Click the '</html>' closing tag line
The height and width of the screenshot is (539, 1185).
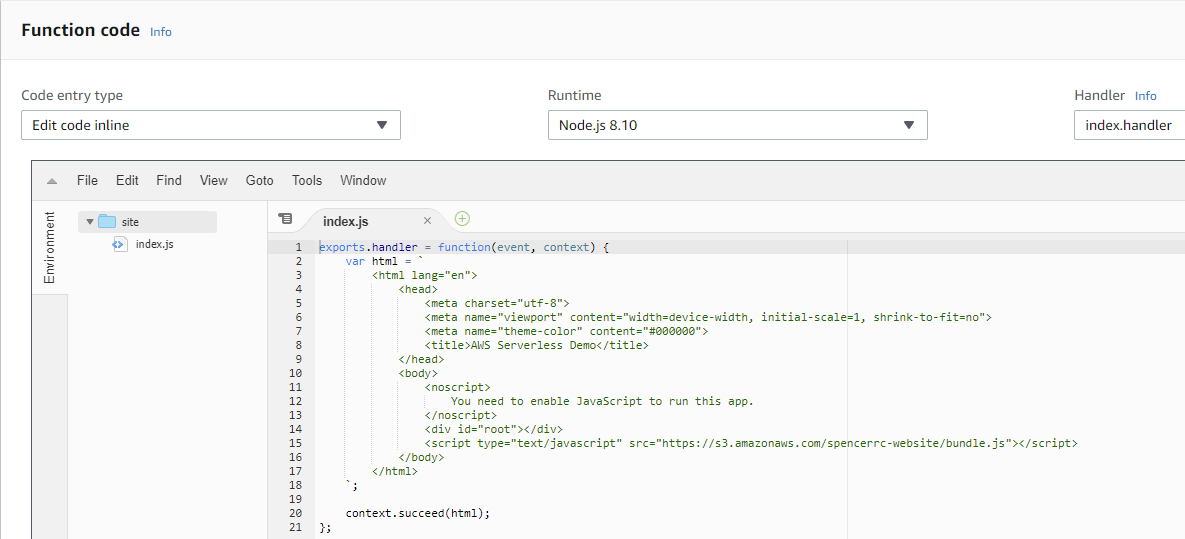pos(395,471)
